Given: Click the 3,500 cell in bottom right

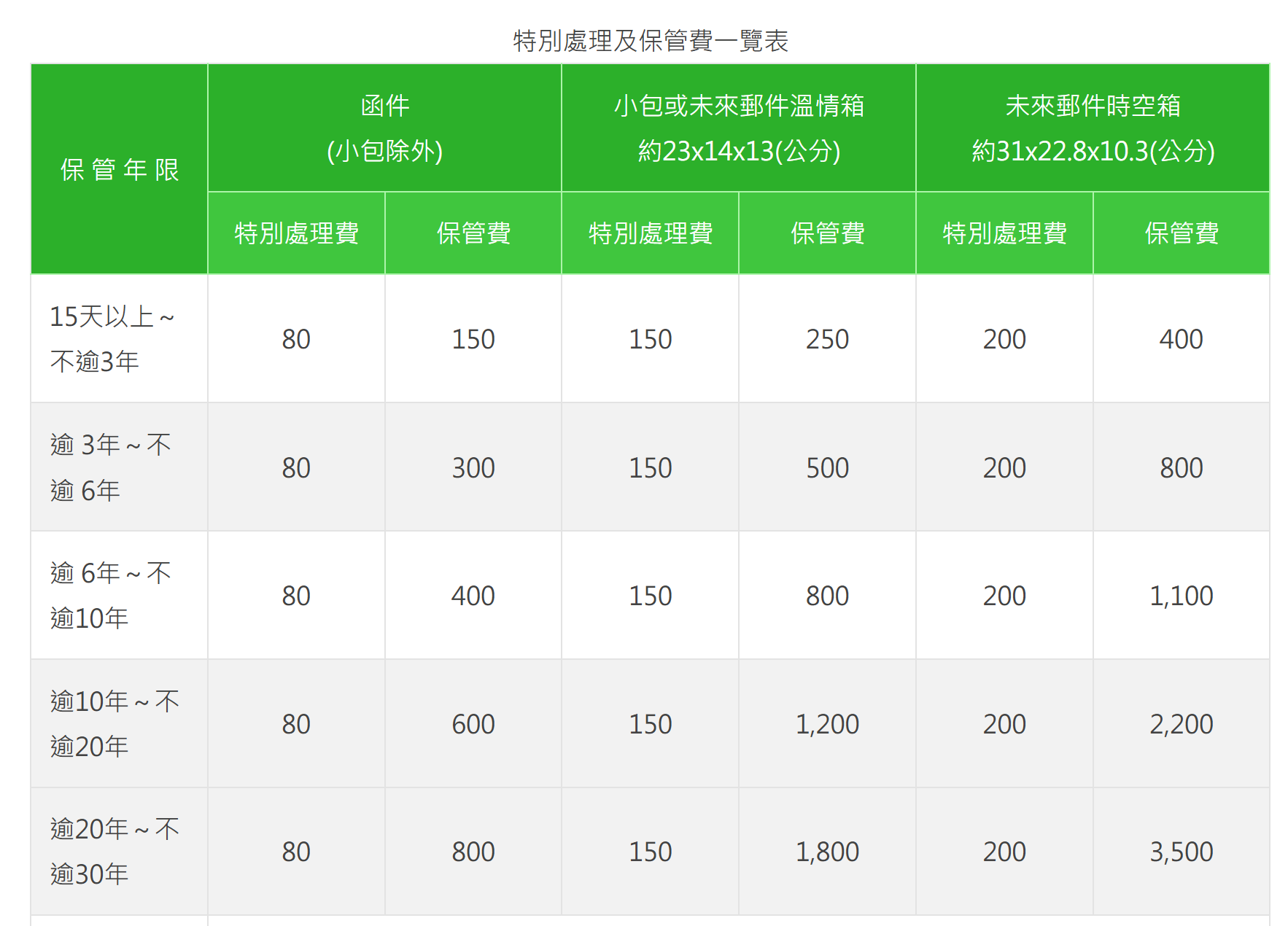Looking at the screenshot, I should click(x=1182, y=852).
